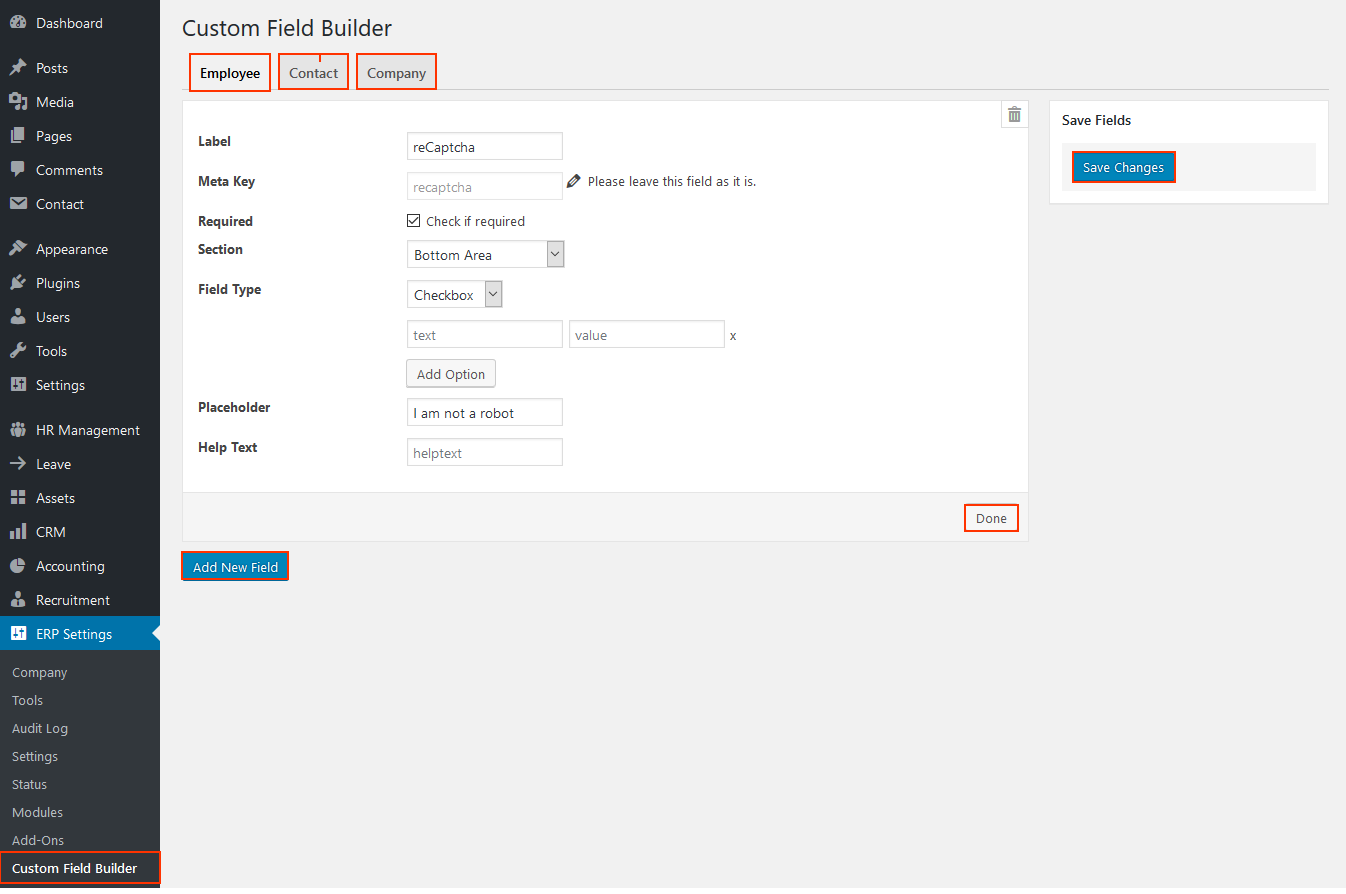Select the Posts pushpin icon
This screenshot has height=894, width=1346.
point(19,67)
